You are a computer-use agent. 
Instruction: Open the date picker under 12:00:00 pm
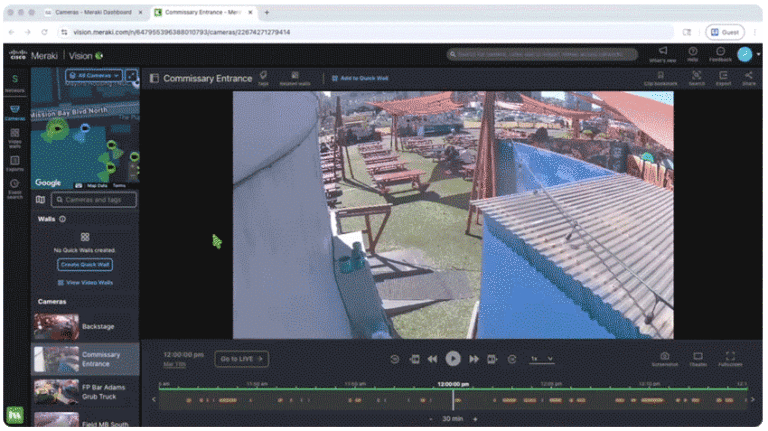pos(174,364)
